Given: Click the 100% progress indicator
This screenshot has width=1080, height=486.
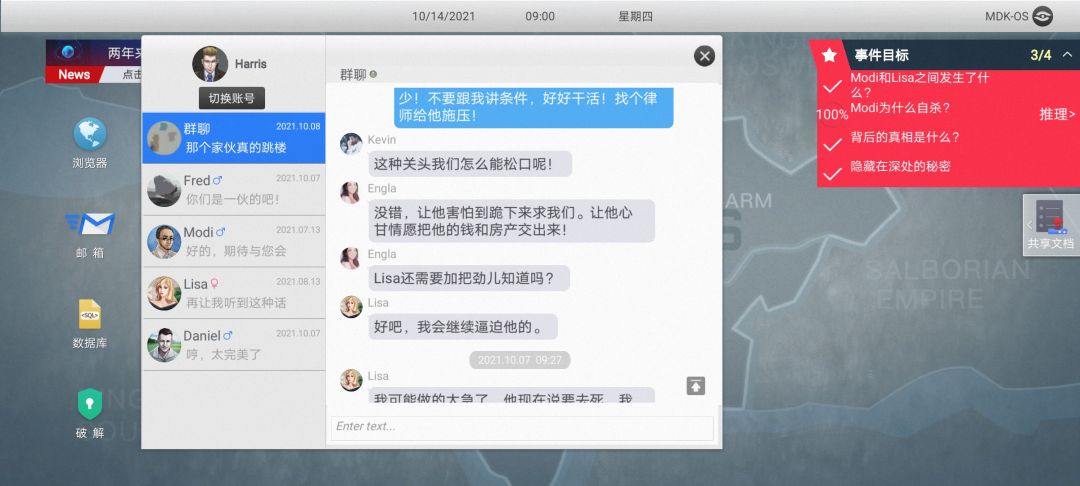Looking at the screenshot, I should (832, 115).
